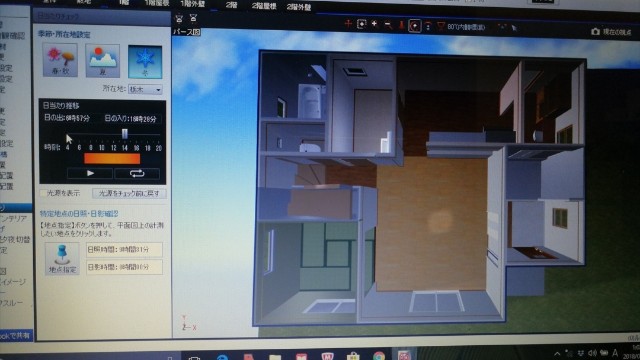
Task: Click the zoom out magnifier icon
Action: tap(388, 25)
